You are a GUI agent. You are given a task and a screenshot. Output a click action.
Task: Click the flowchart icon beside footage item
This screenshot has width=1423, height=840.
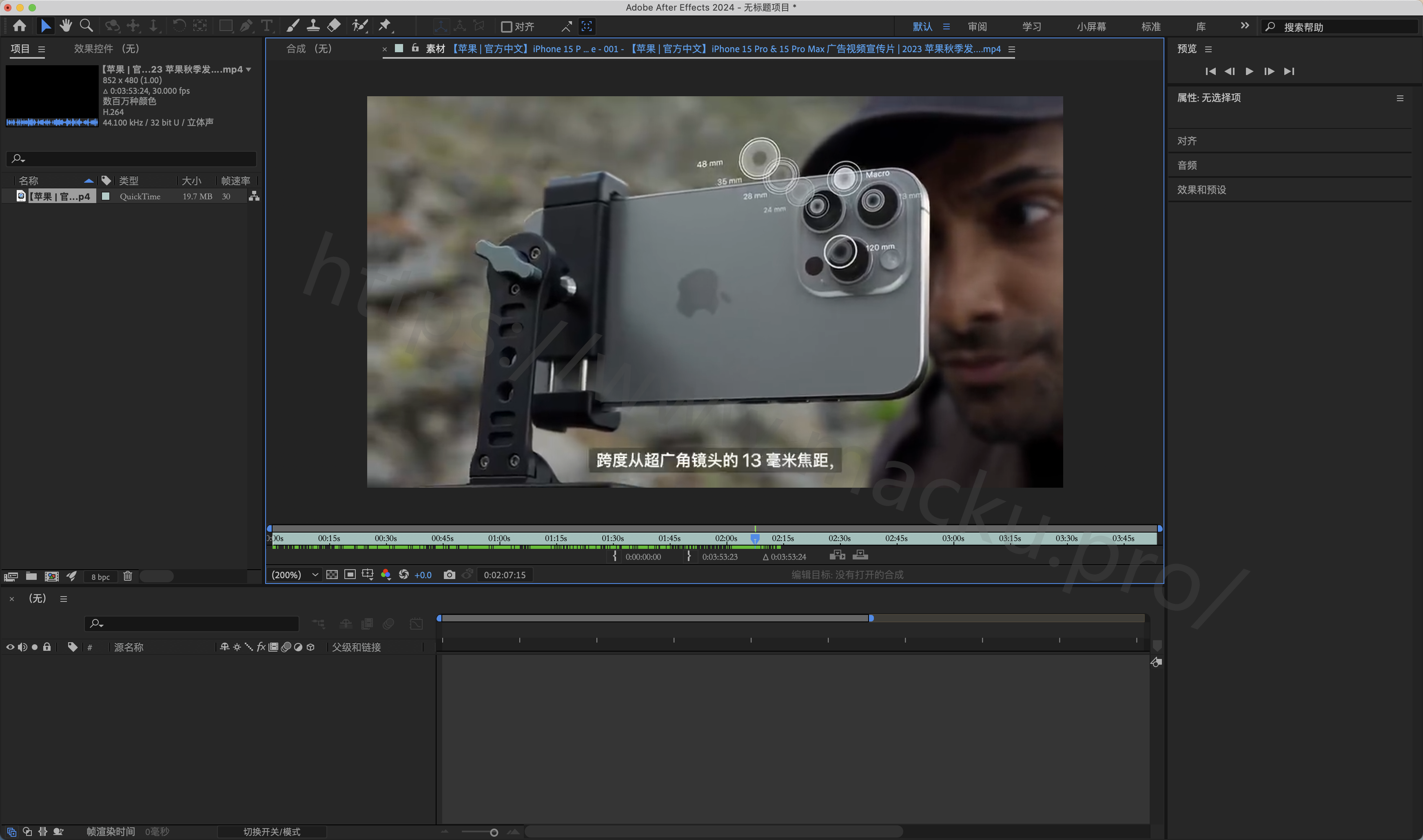pos(254,196)
